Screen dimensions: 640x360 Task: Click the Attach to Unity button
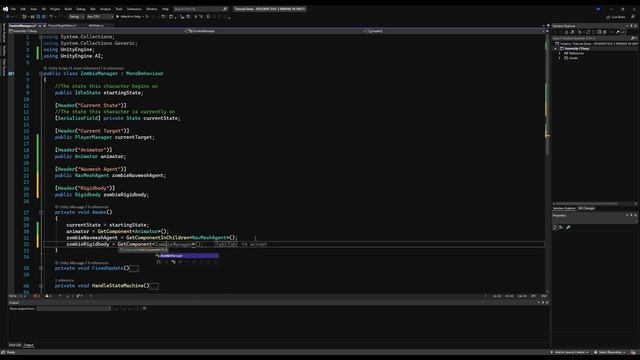(x=130, y=17)
